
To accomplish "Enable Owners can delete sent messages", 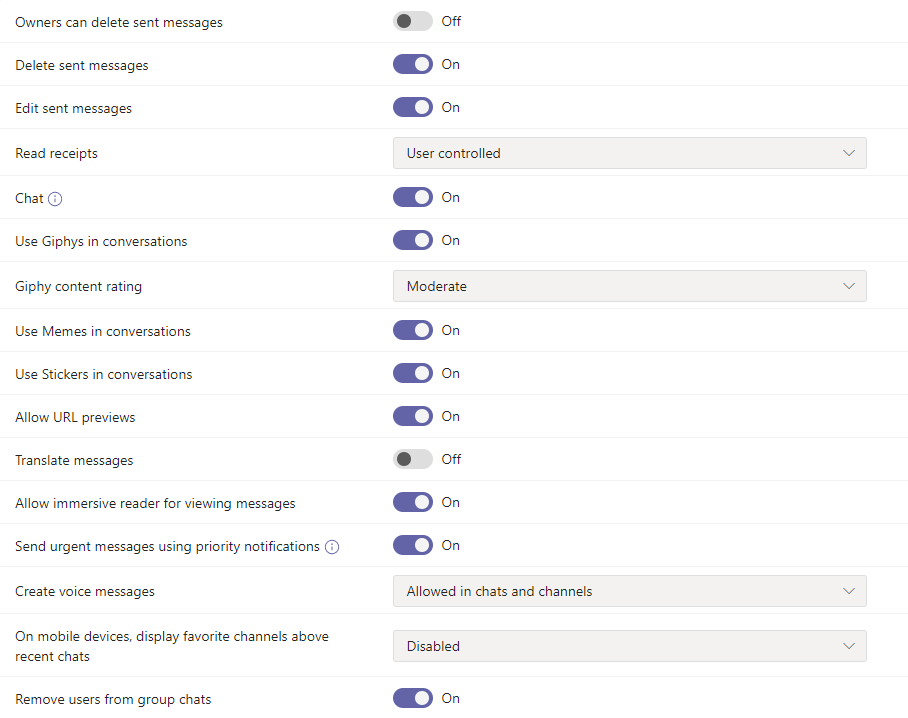I will tap(412, 21).
